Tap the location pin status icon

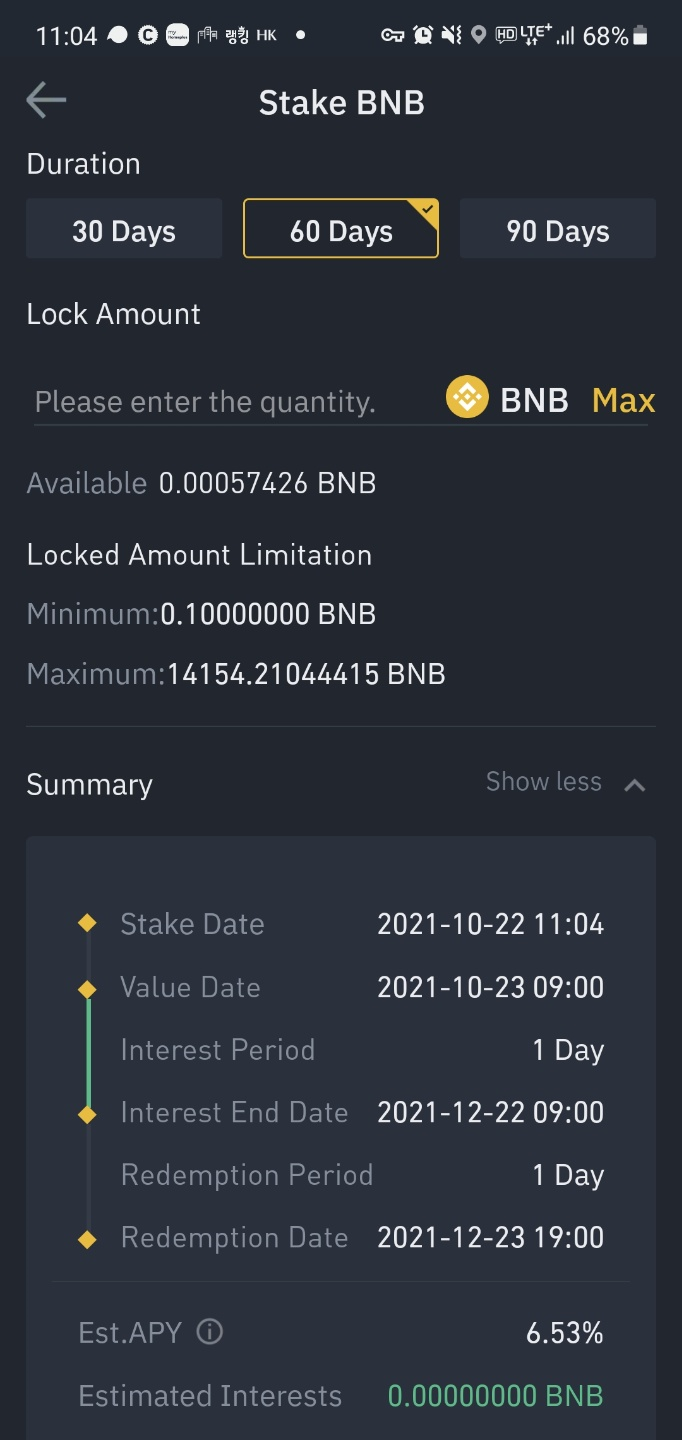478,35
